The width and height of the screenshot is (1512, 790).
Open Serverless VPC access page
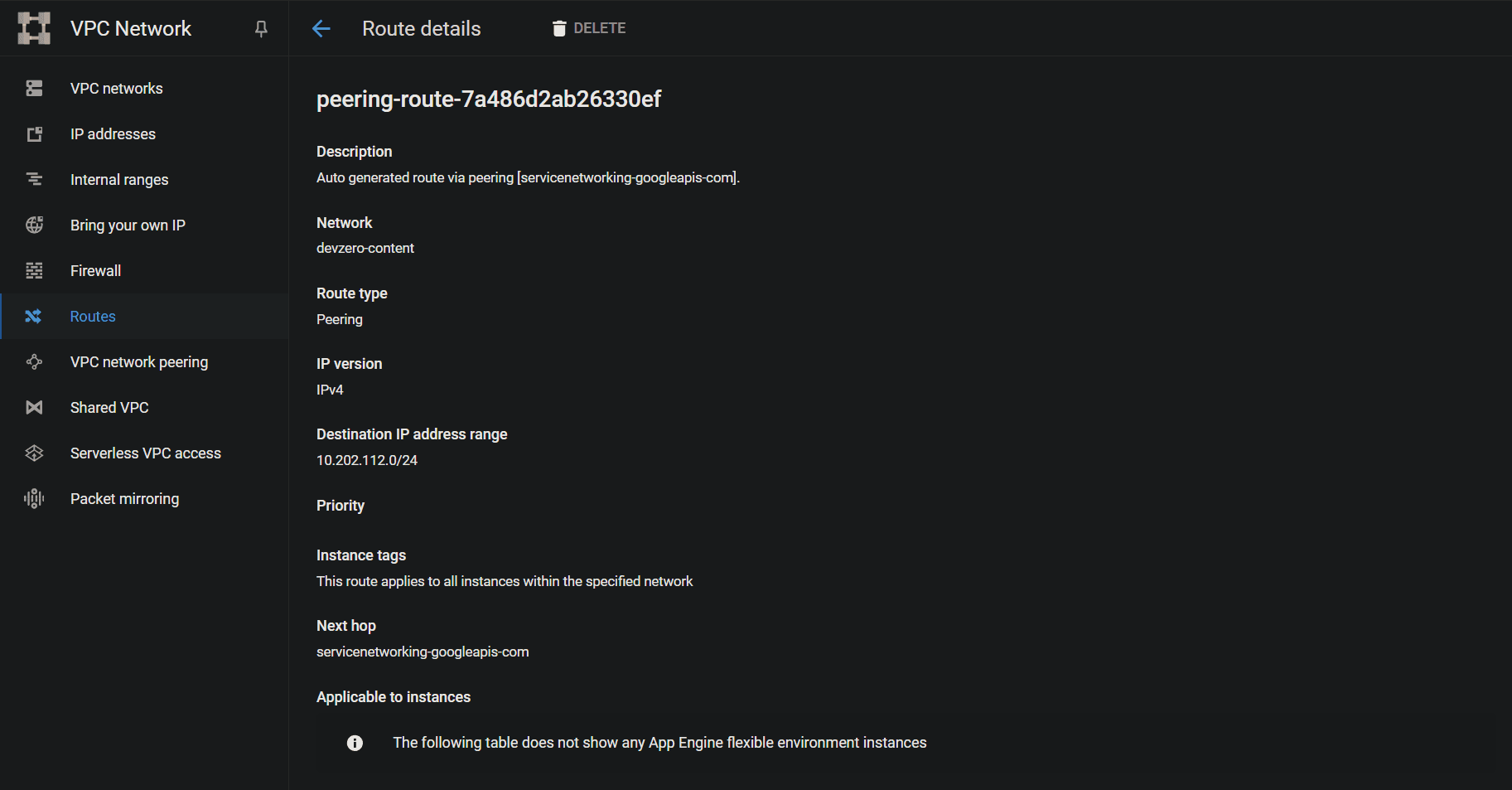[x=145, y=453]
